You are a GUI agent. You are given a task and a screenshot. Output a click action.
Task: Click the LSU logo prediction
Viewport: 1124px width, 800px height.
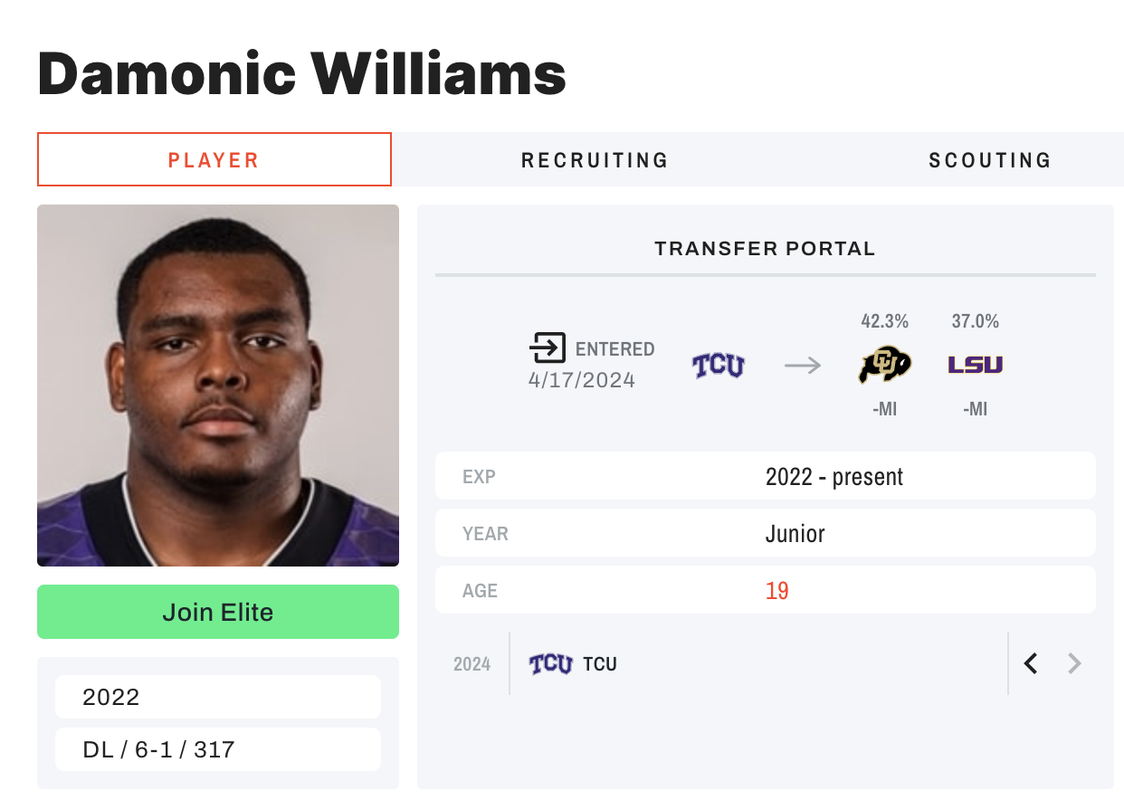[975, 365]
